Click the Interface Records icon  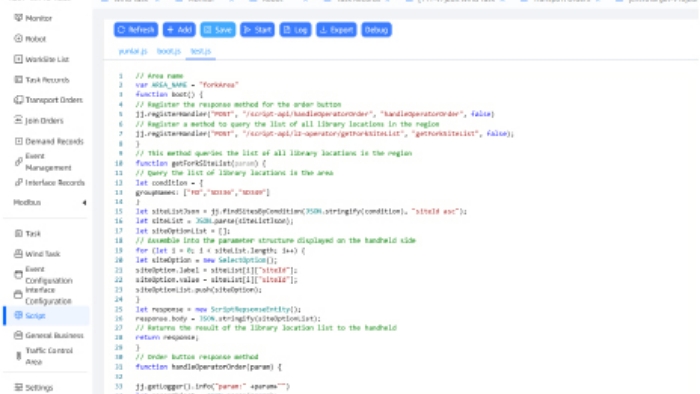tap(18, 182)
